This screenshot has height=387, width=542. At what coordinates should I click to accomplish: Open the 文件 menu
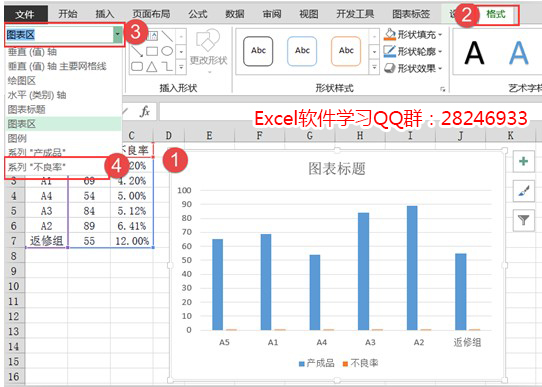(25, 14)
